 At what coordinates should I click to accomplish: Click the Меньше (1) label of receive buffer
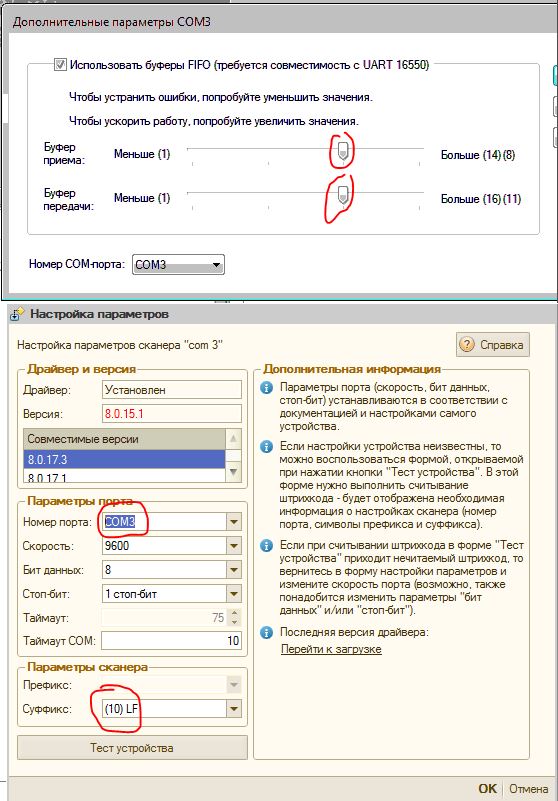point(142,154)
